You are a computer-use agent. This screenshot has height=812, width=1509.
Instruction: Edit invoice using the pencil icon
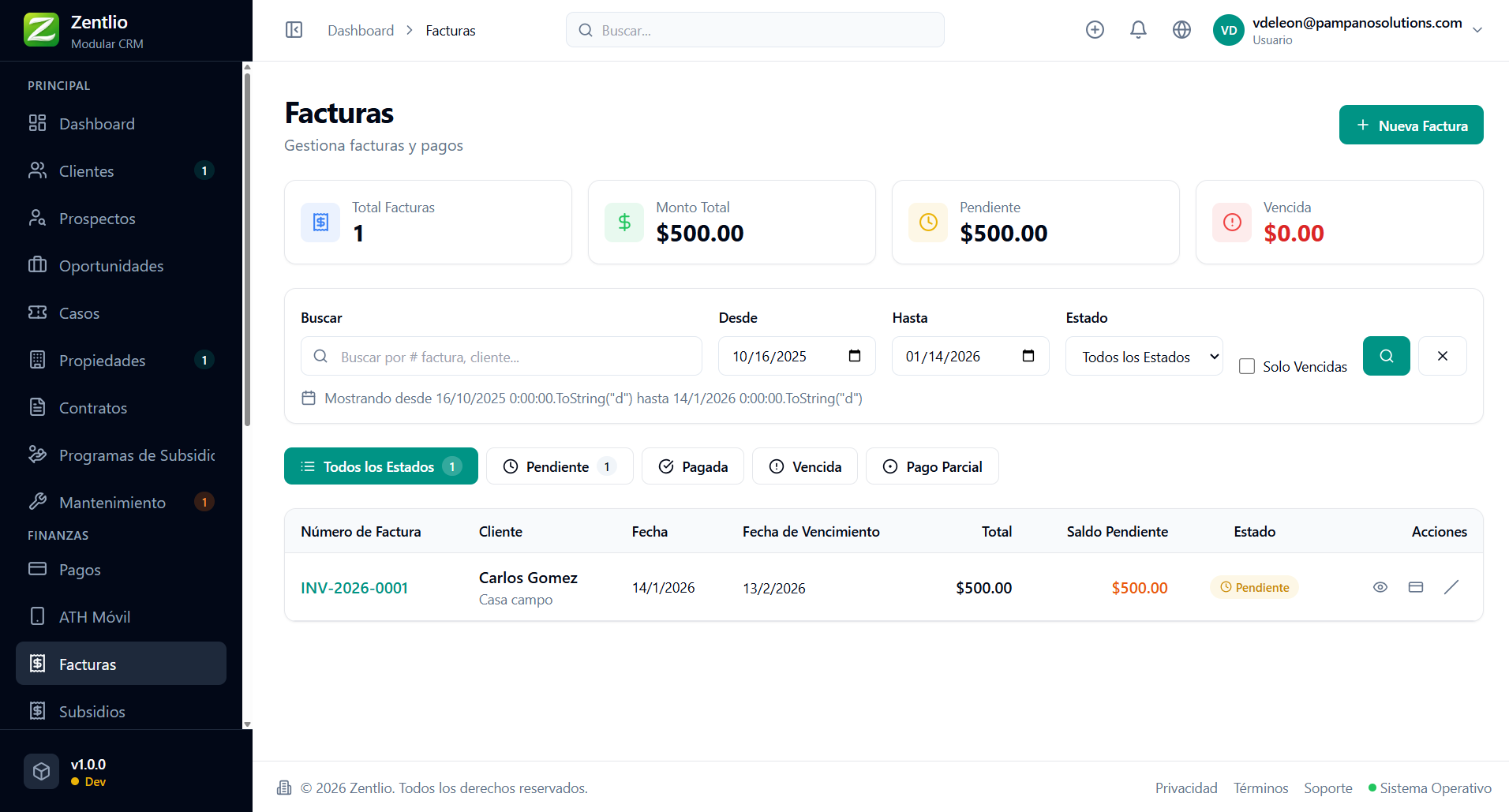(x=1451, y=587)
